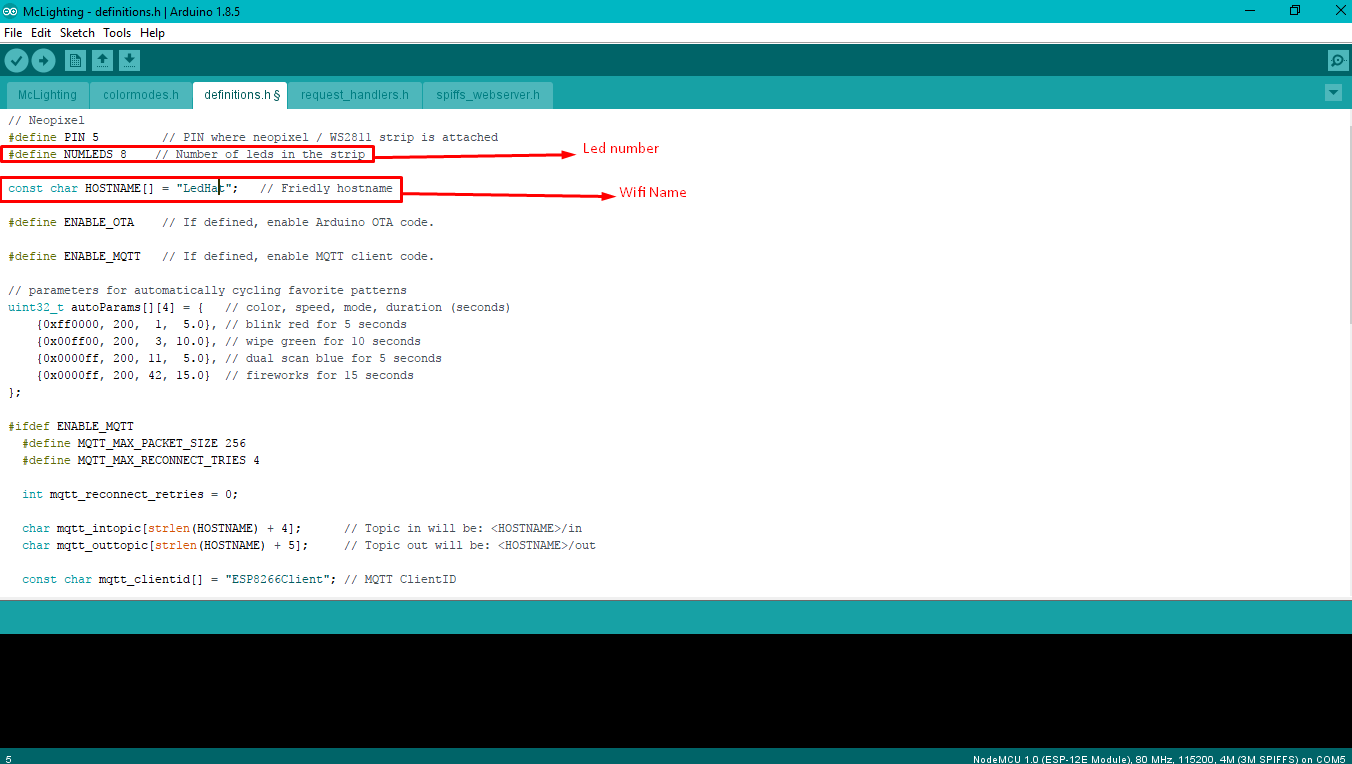Image resolution: width=1352 pixels, height=764 pixels.
Task: Select the definitions.h tab
Action: 239,94
